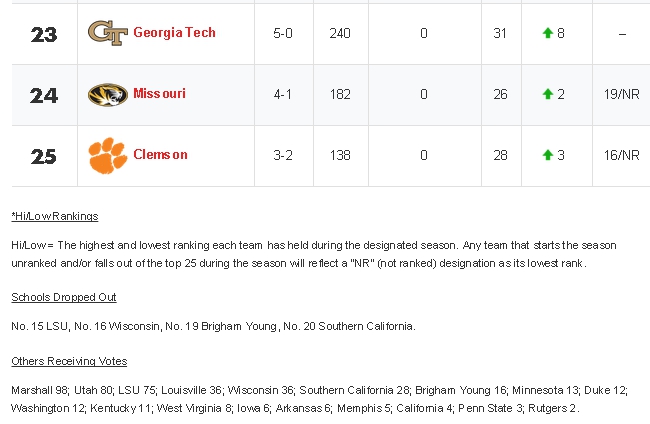Click Georgia Tech's 5-0 record
Viewport: 650px width, 424px height.
pyautogui.click(x=283, y=33)
